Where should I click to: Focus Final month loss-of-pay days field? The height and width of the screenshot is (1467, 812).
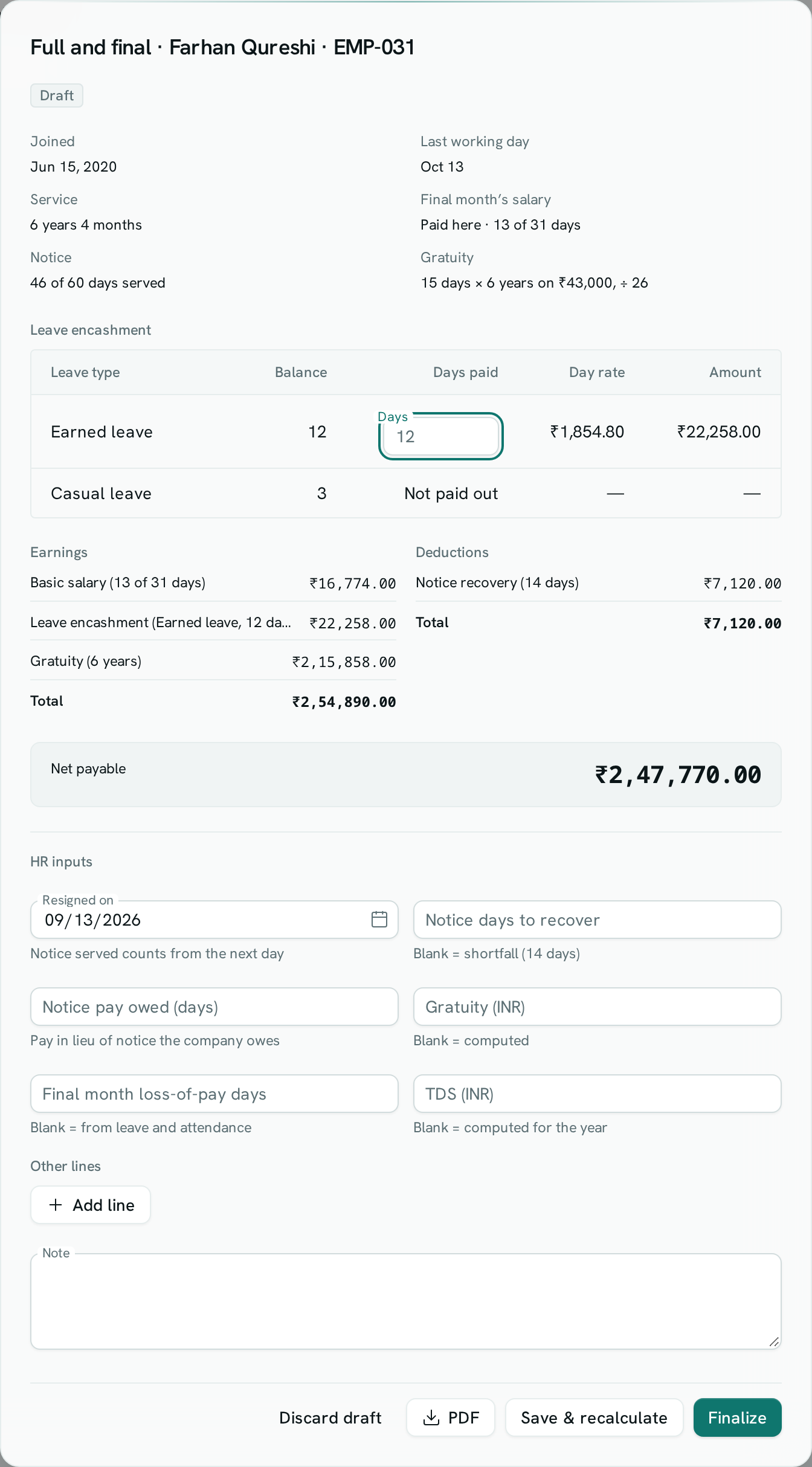click(x=214, y=1094)
